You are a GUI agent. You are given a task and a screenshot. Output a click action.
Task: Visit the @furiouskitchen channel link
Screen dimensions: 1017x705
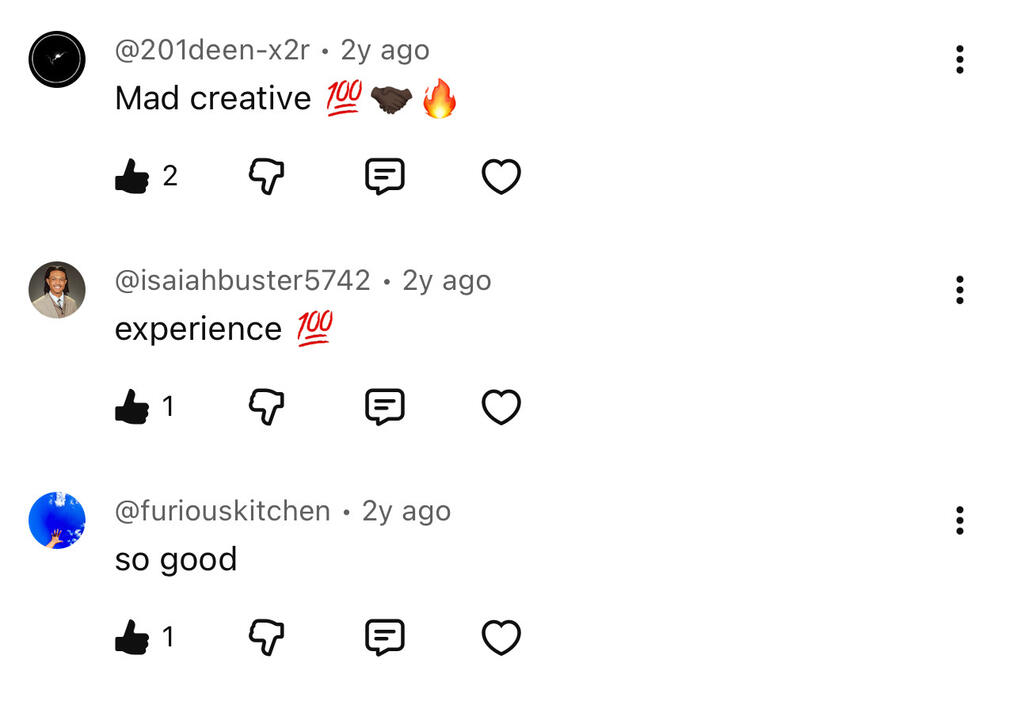(222, 511)
